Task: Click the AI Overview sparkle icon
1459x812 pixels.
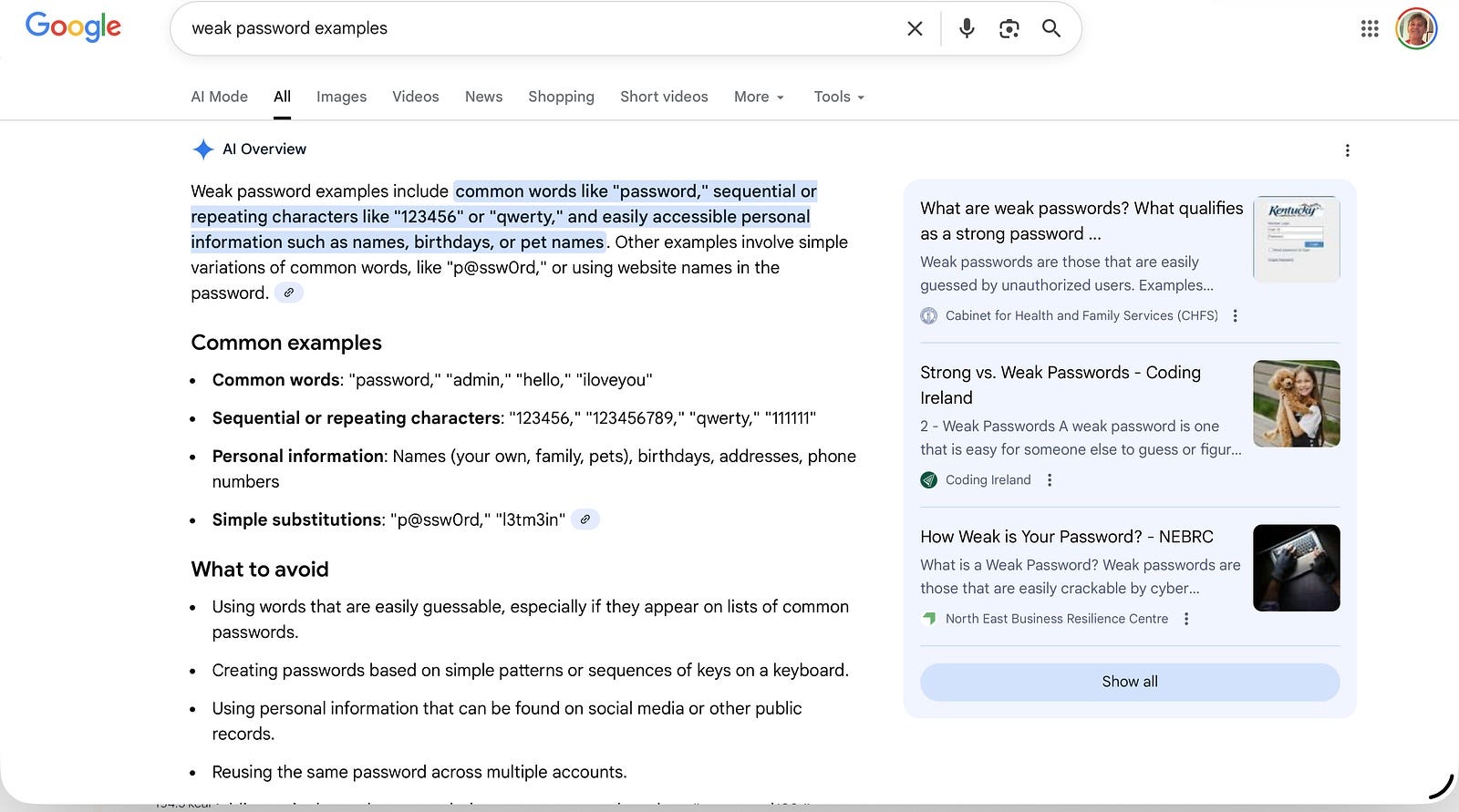Action: (203, 149)
